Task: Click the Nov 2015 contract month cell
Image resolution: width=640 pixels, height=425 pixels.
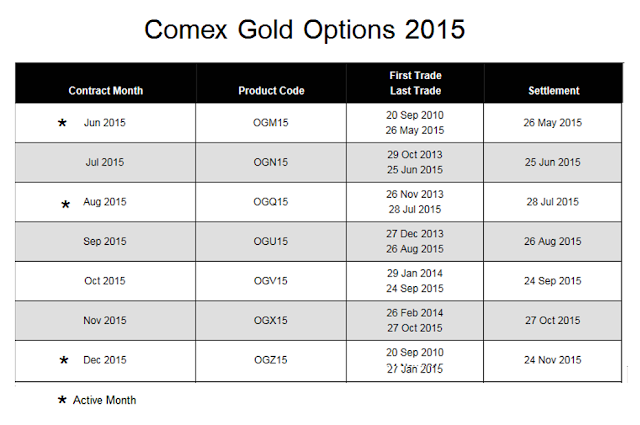Action: [105, 321]
